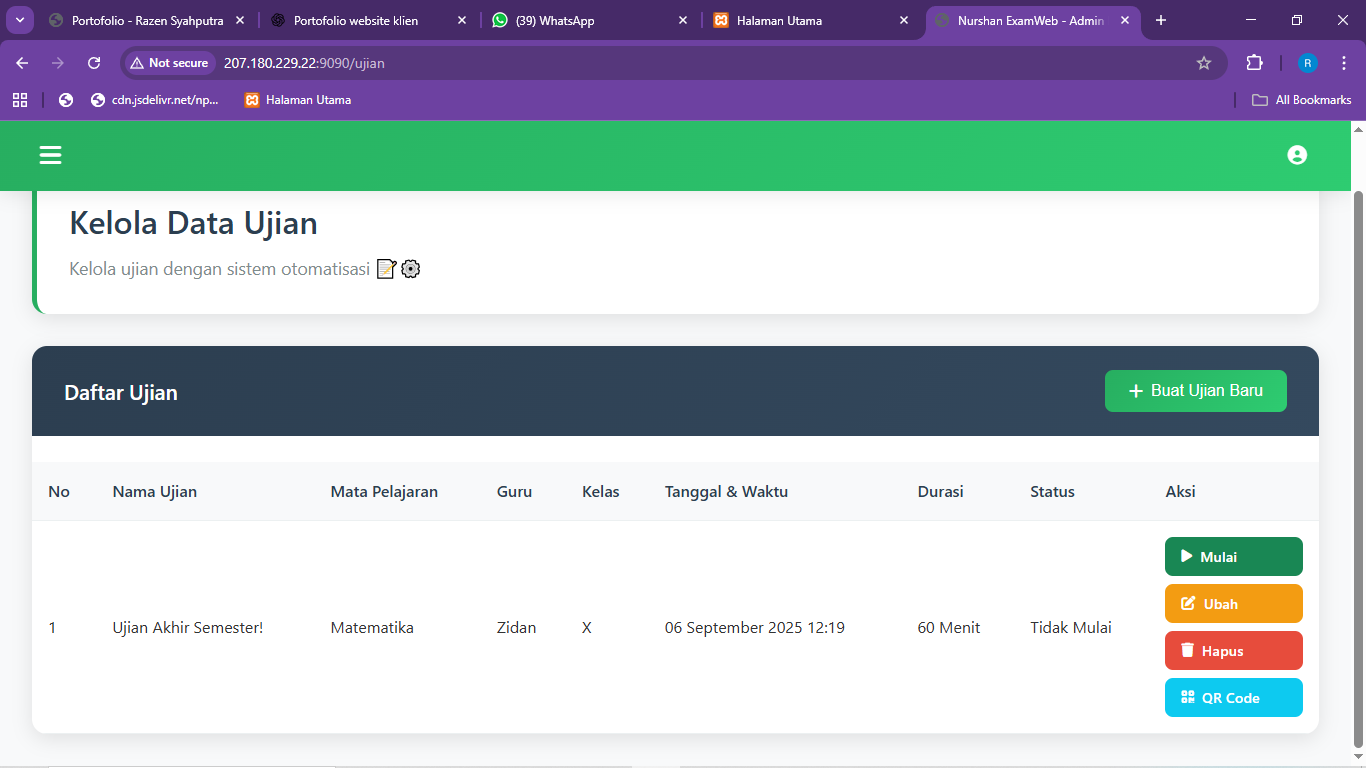Click the Buat Ujian Baru button
Viewport: 1366px width, 768px height.
click(1195, 391)
